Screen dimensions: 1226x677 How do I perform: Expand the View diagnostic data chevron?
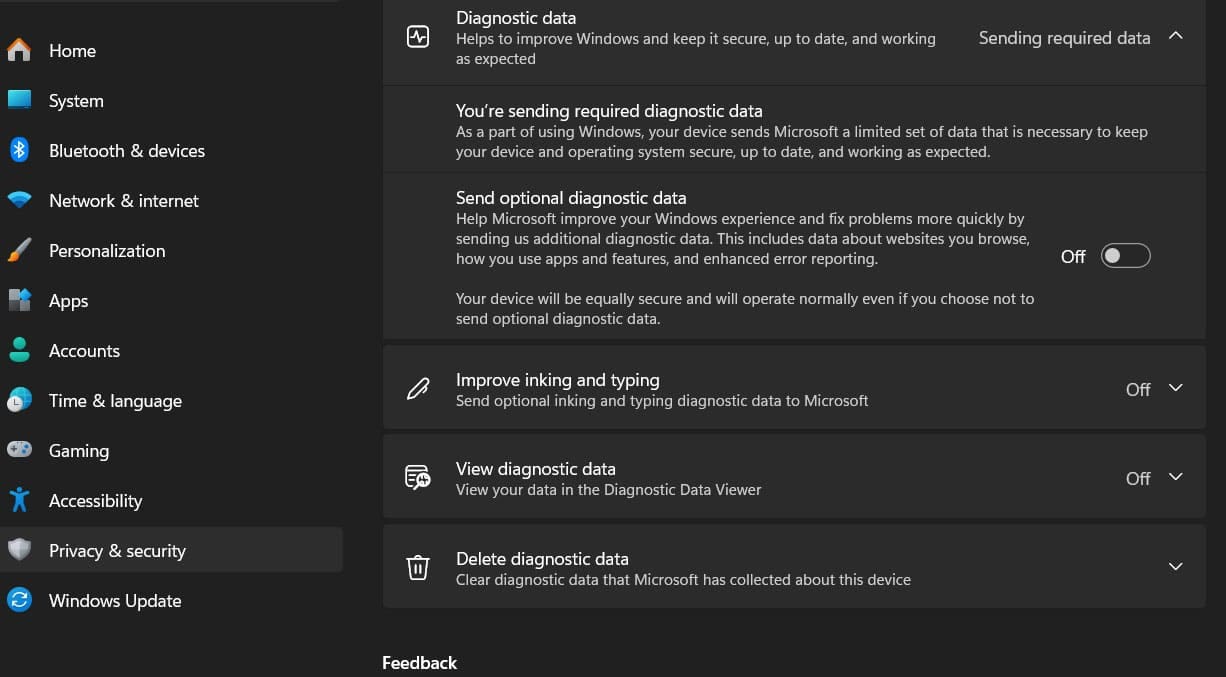[1176, 477]
